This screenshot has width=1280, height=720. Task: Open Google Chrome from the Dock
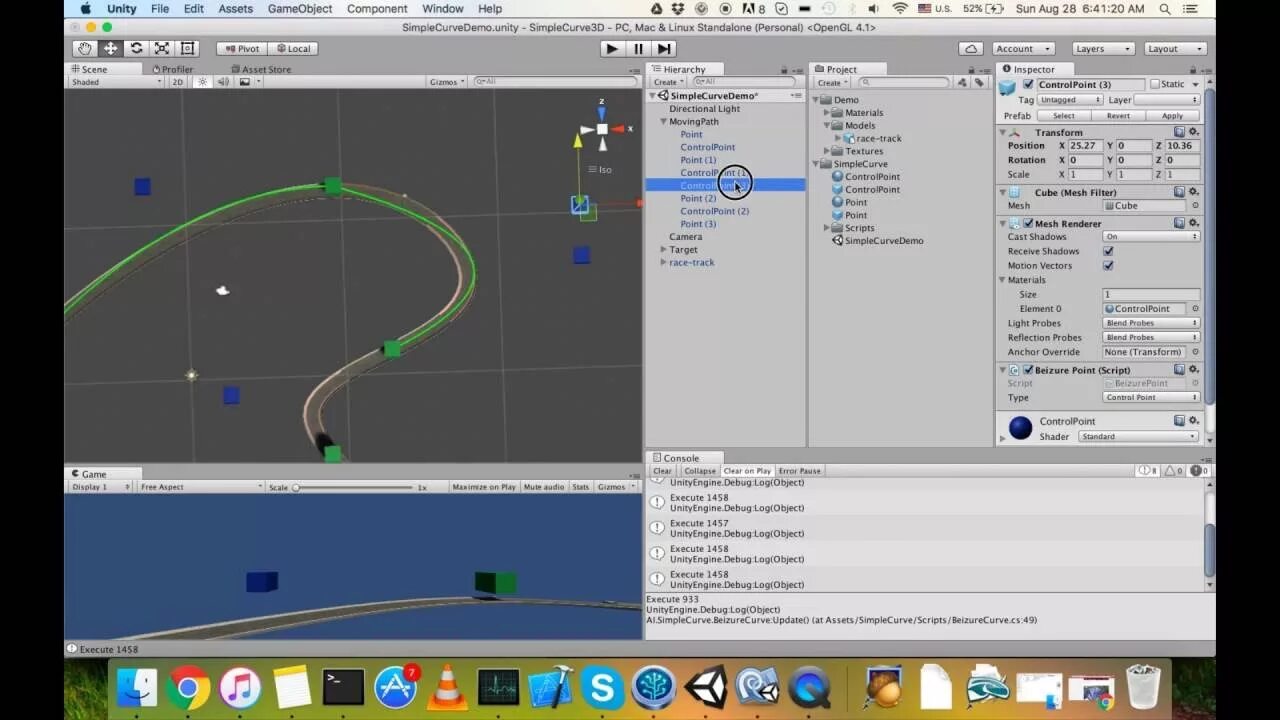point(189,687)
